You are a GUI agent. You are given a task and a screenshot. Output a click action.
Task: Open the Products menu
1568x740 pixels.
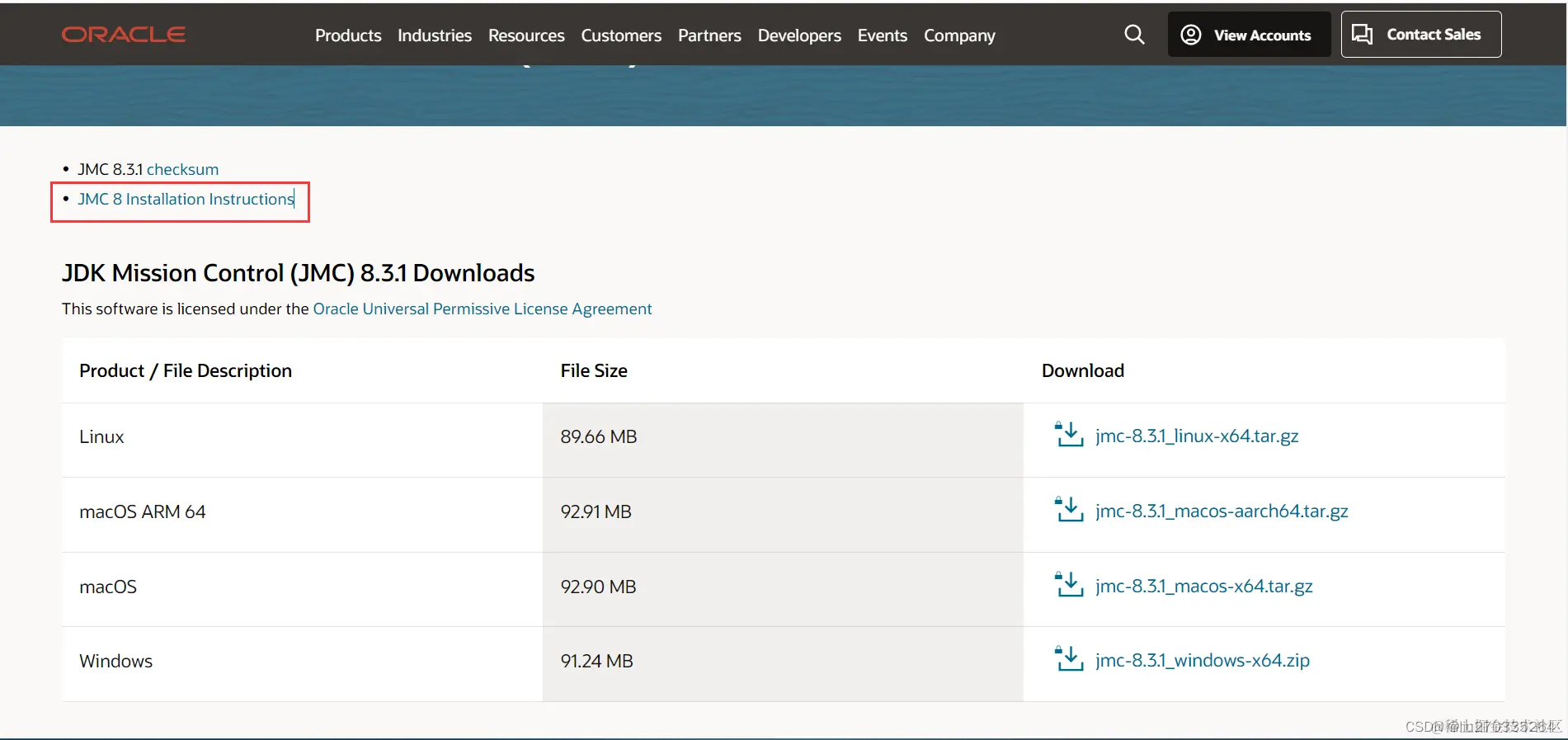348,35
